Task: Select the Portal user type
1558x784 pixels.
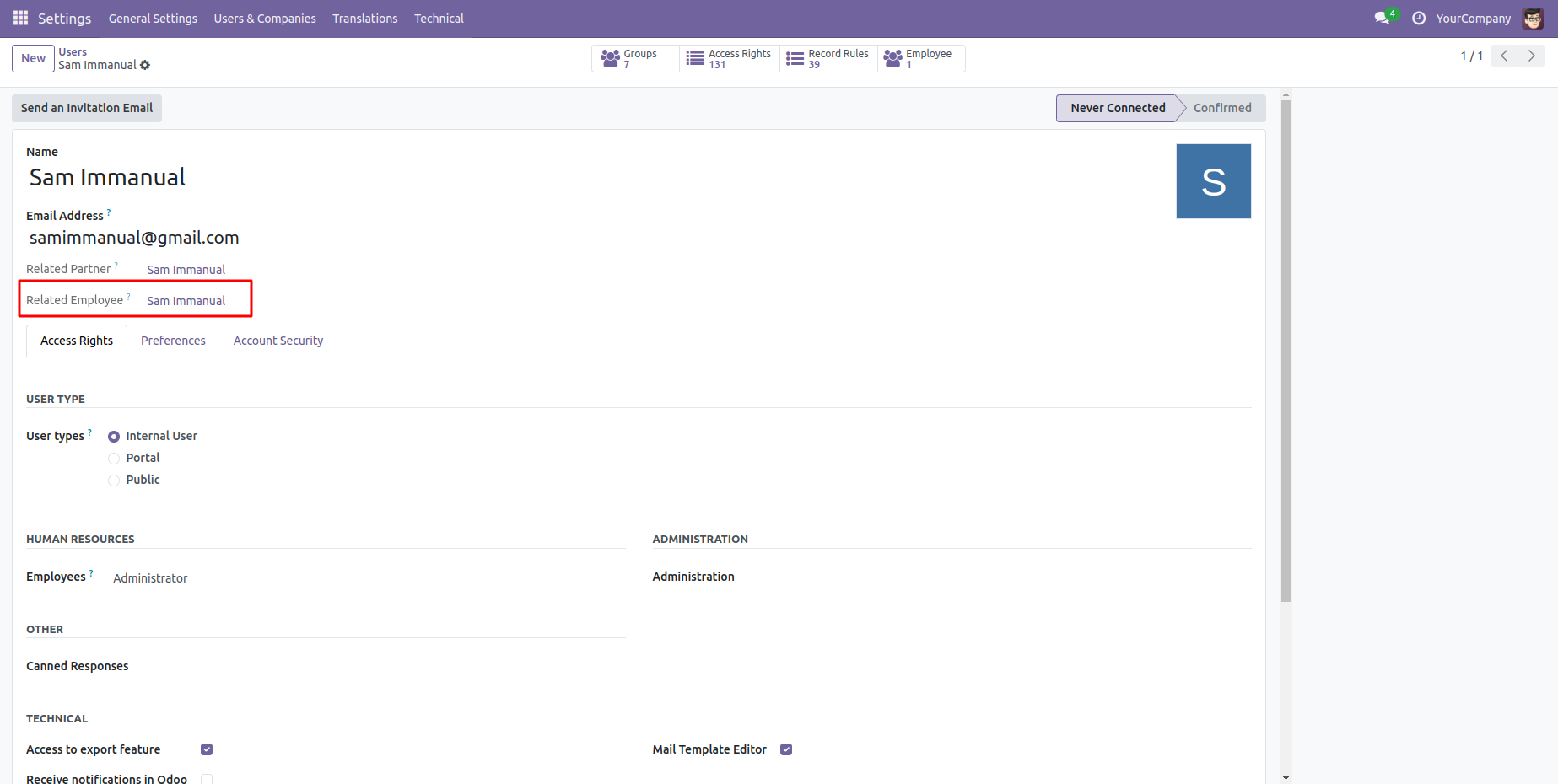Action: click(x=114, y=459)
